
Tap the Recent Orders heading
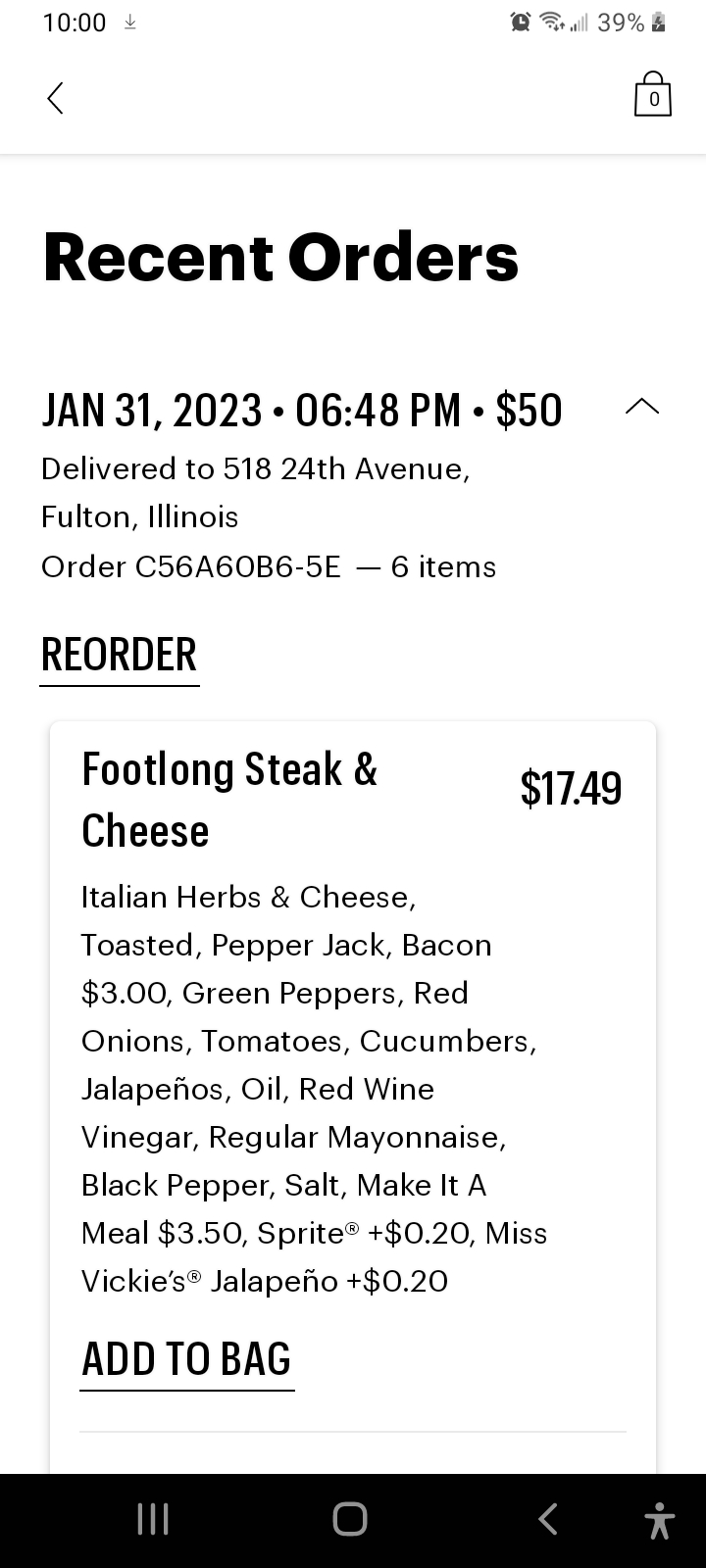pos(280,258)
